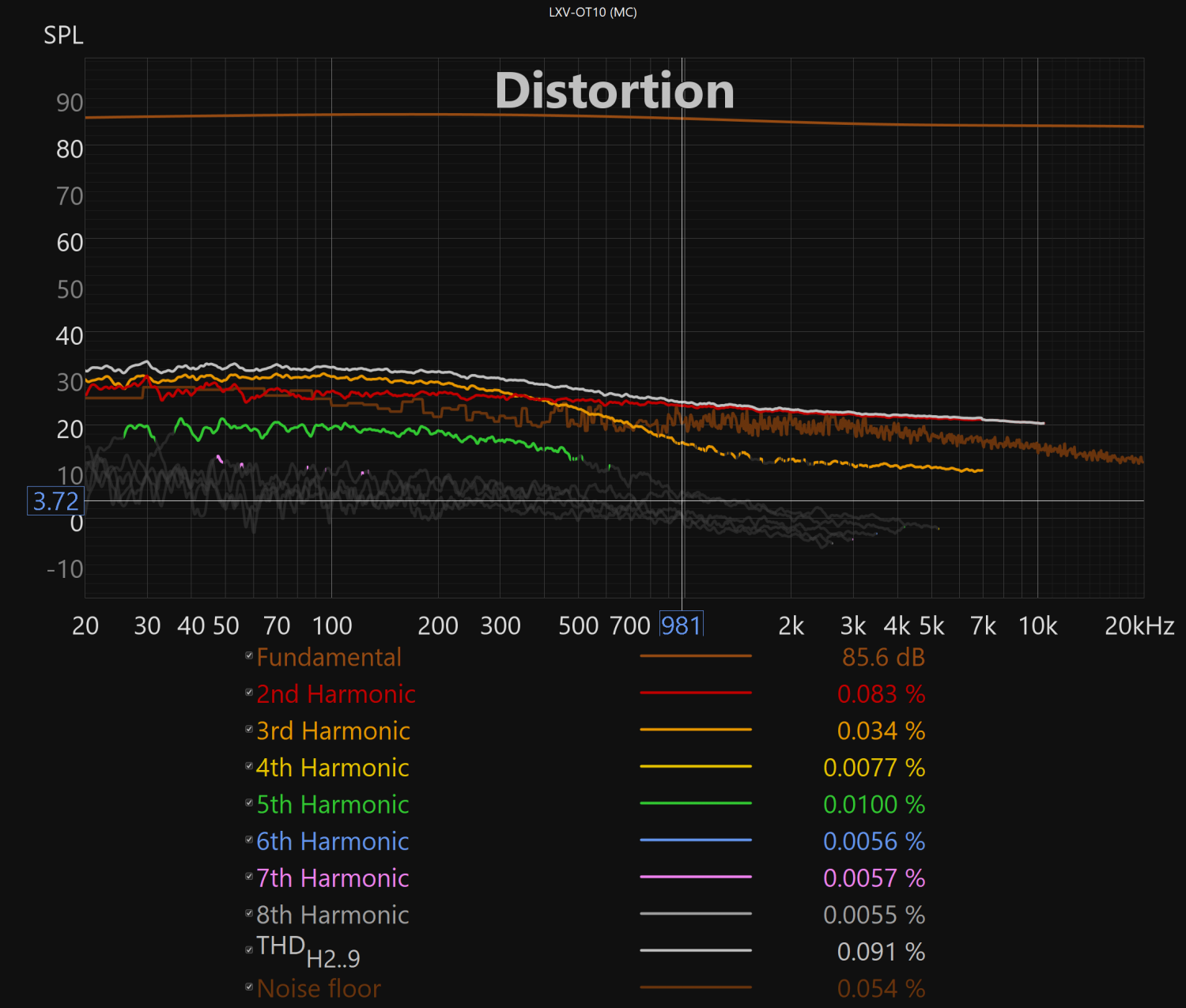
Task: Select the 6th Harmonic legend label
Action: click(x=333, y=841)
